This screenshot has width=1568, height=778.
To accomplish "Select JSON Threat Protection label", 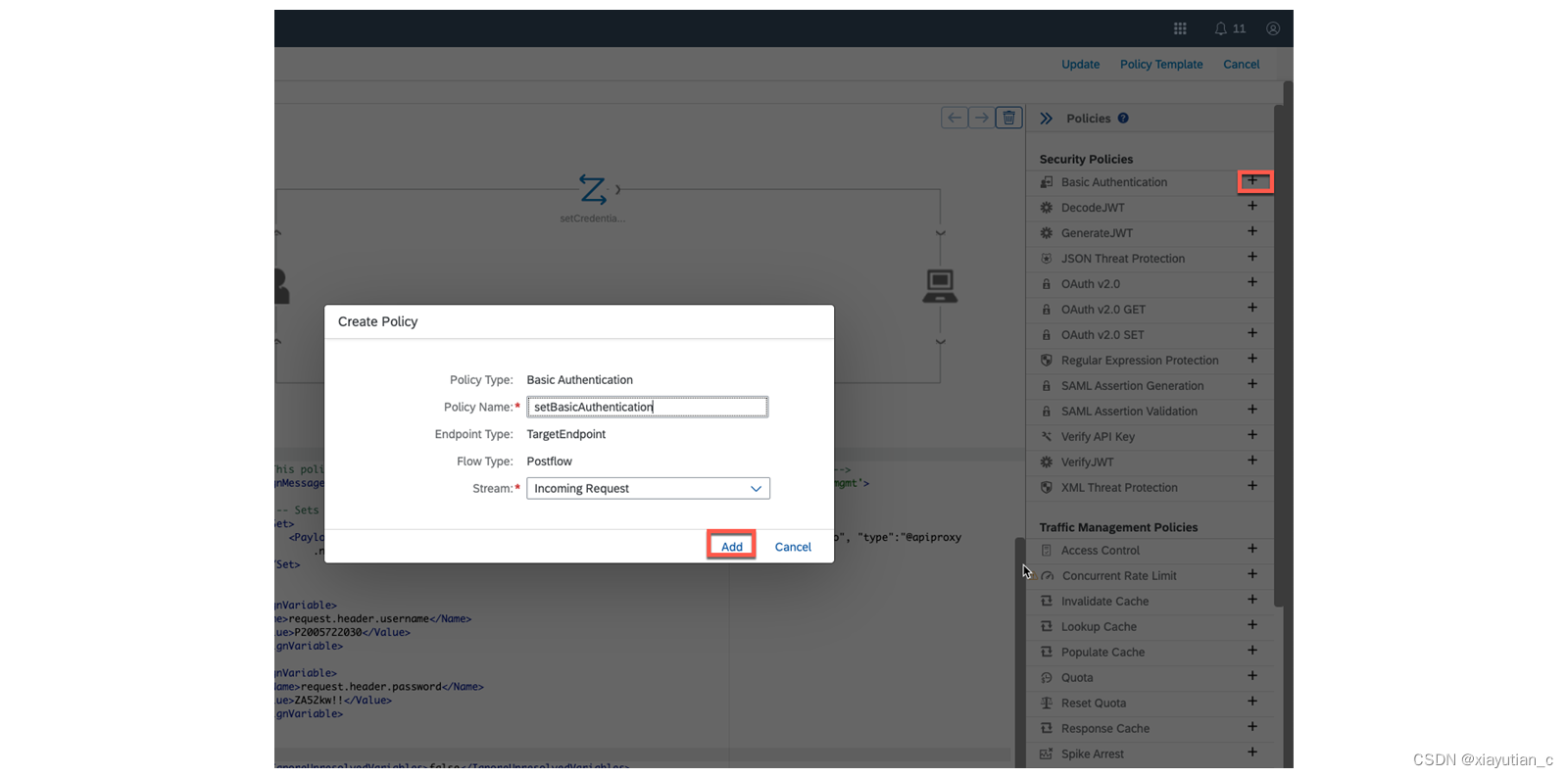I will click(1123, 259).
